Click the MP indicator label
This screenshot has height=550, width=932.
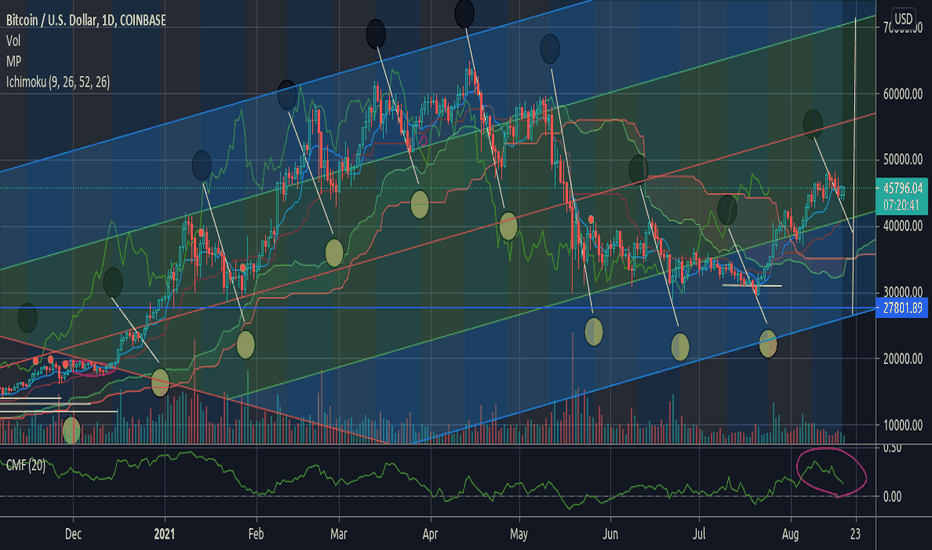(14, 61)
